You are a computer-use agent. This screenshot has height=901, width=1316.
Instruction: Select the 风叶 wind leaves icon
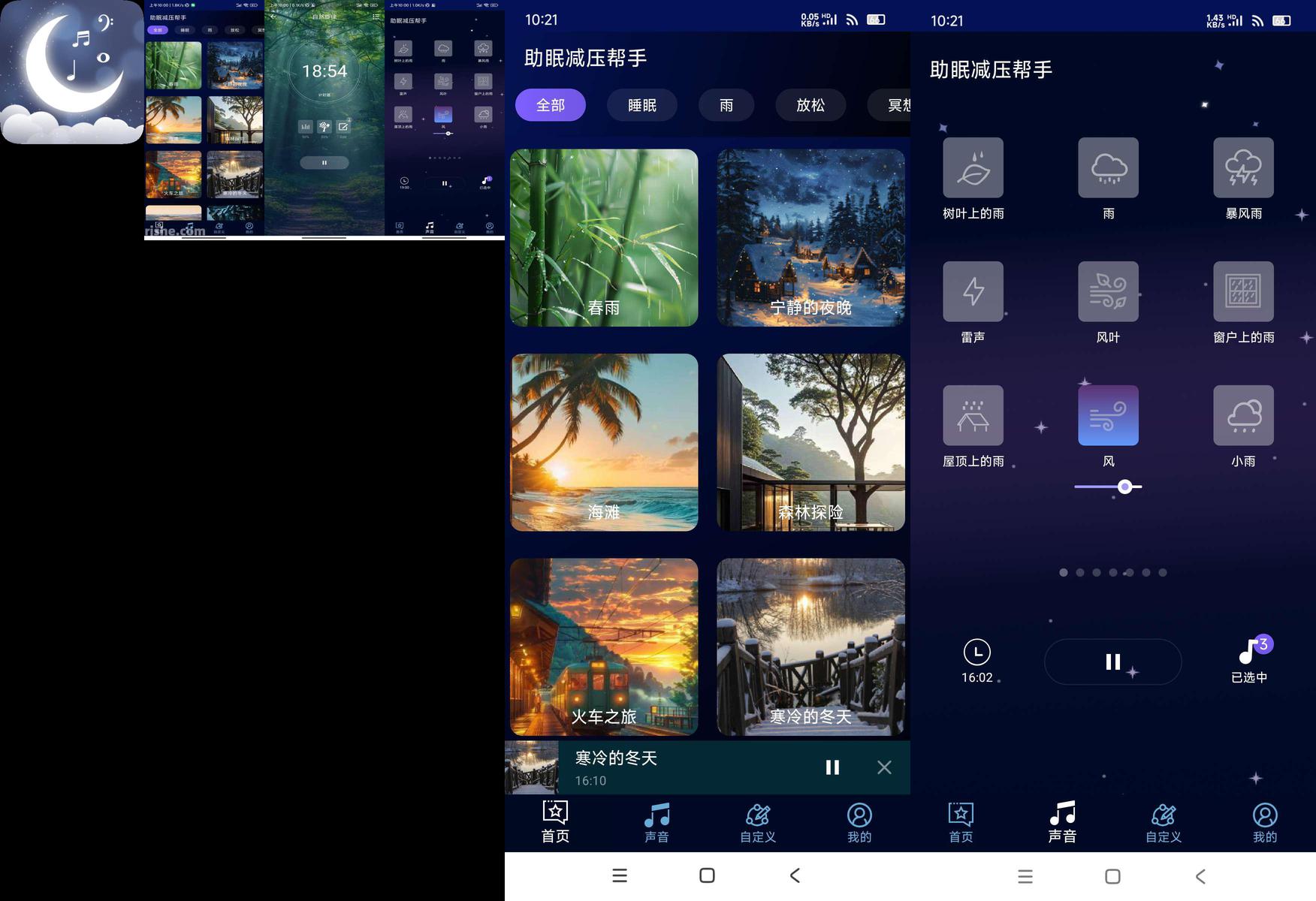click(x=1108, y=292)
